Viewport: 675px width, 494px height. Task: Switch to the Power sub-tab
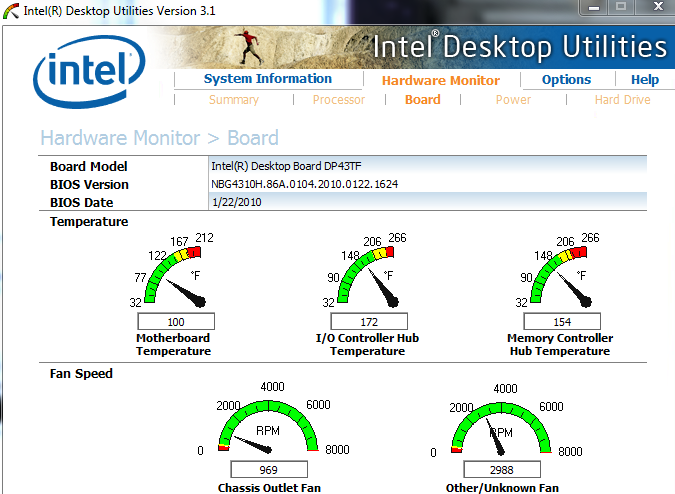(513, 100)
